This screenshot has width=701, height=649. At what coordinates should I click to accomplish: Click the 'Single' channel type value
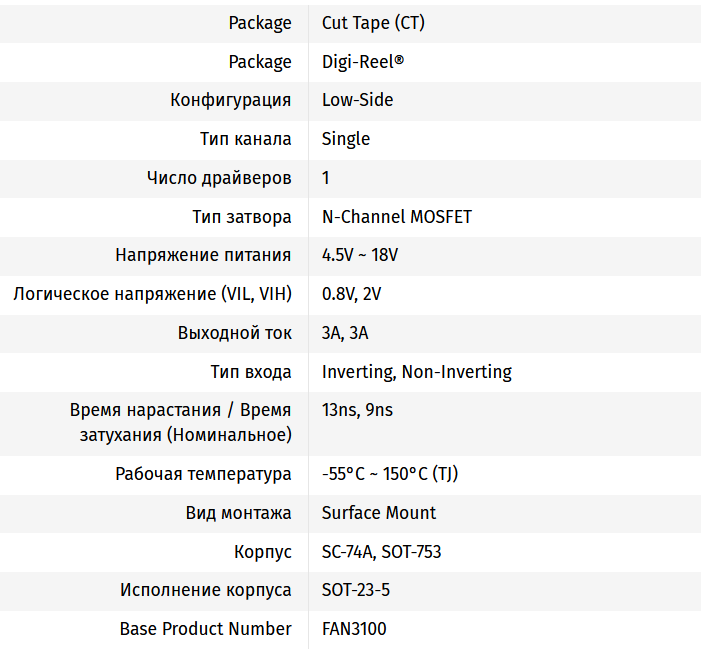point(346,139)
